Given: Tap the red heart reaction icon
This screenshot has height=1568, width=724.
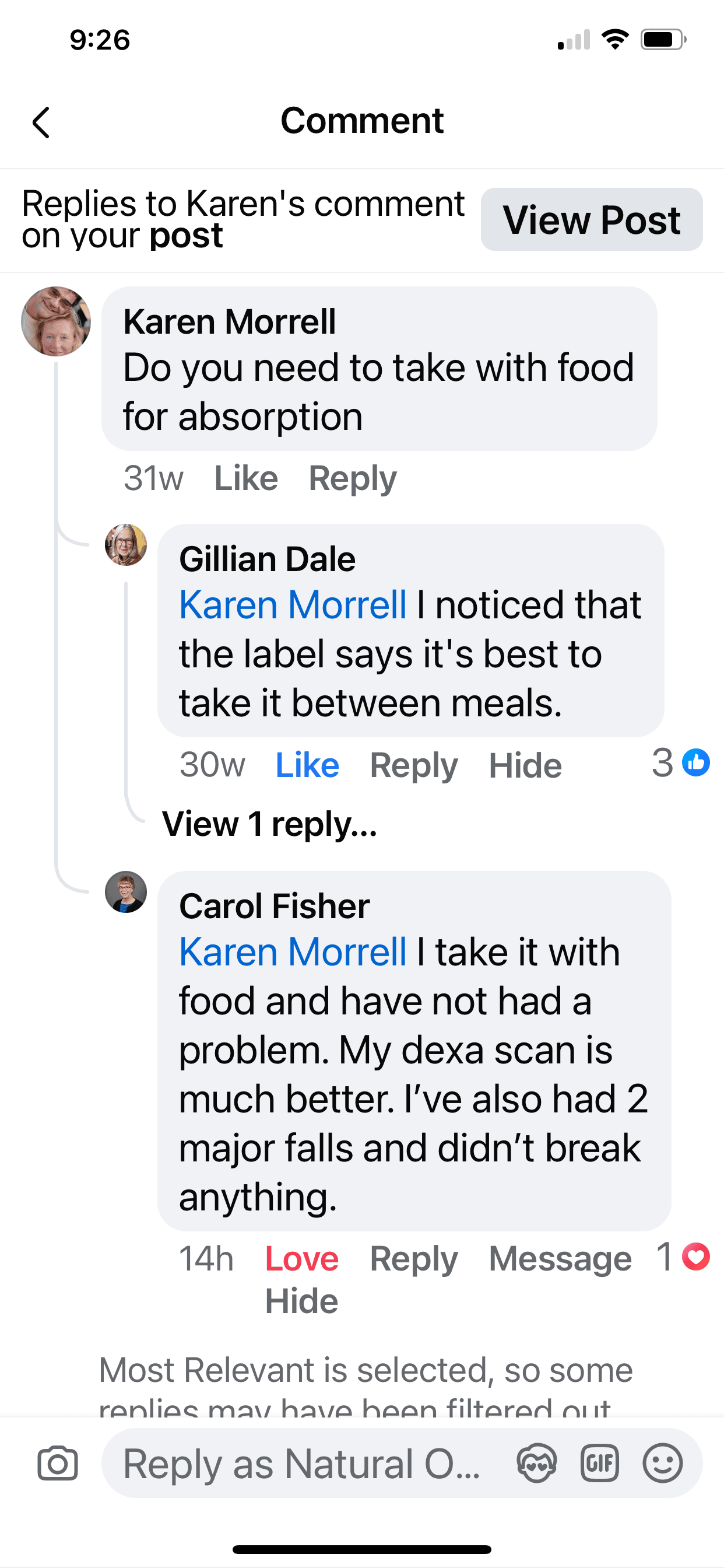Looking at the screenshot, I should click(696, 1257).
